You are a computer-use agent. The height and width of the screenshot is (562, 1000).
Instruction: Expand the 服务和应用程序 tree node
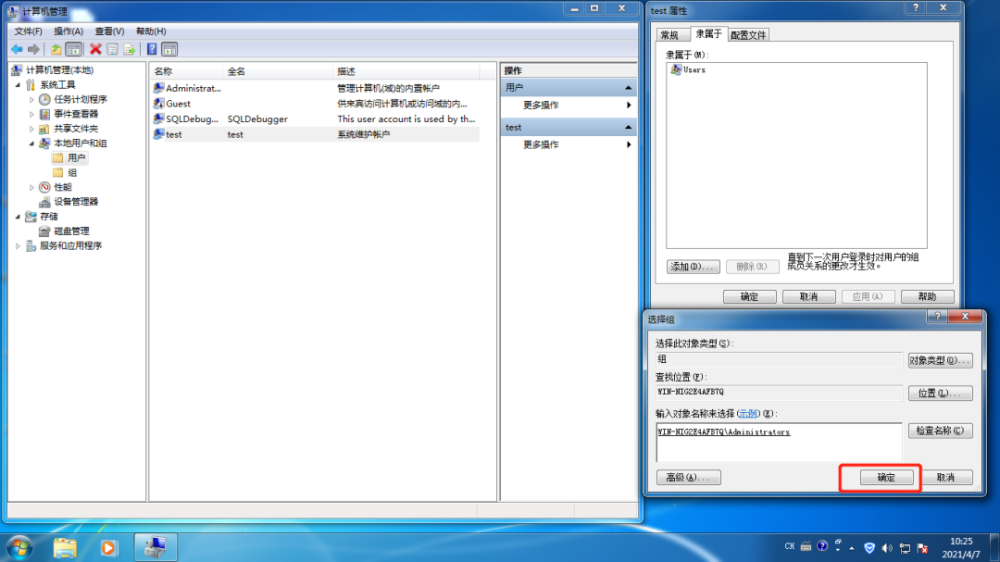click(x=18, y=246)
